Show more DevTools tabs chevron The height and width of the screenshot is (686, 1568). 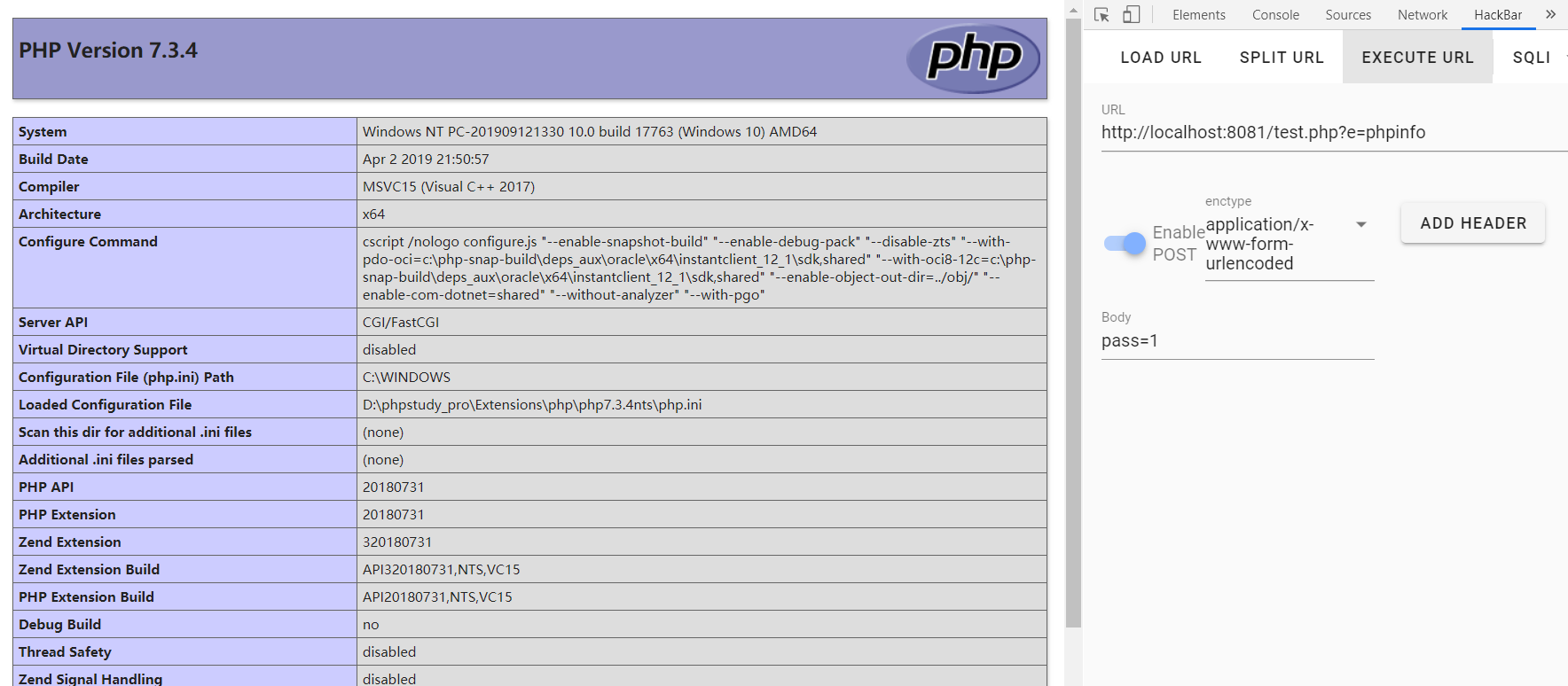click(x=1550, y=14)
